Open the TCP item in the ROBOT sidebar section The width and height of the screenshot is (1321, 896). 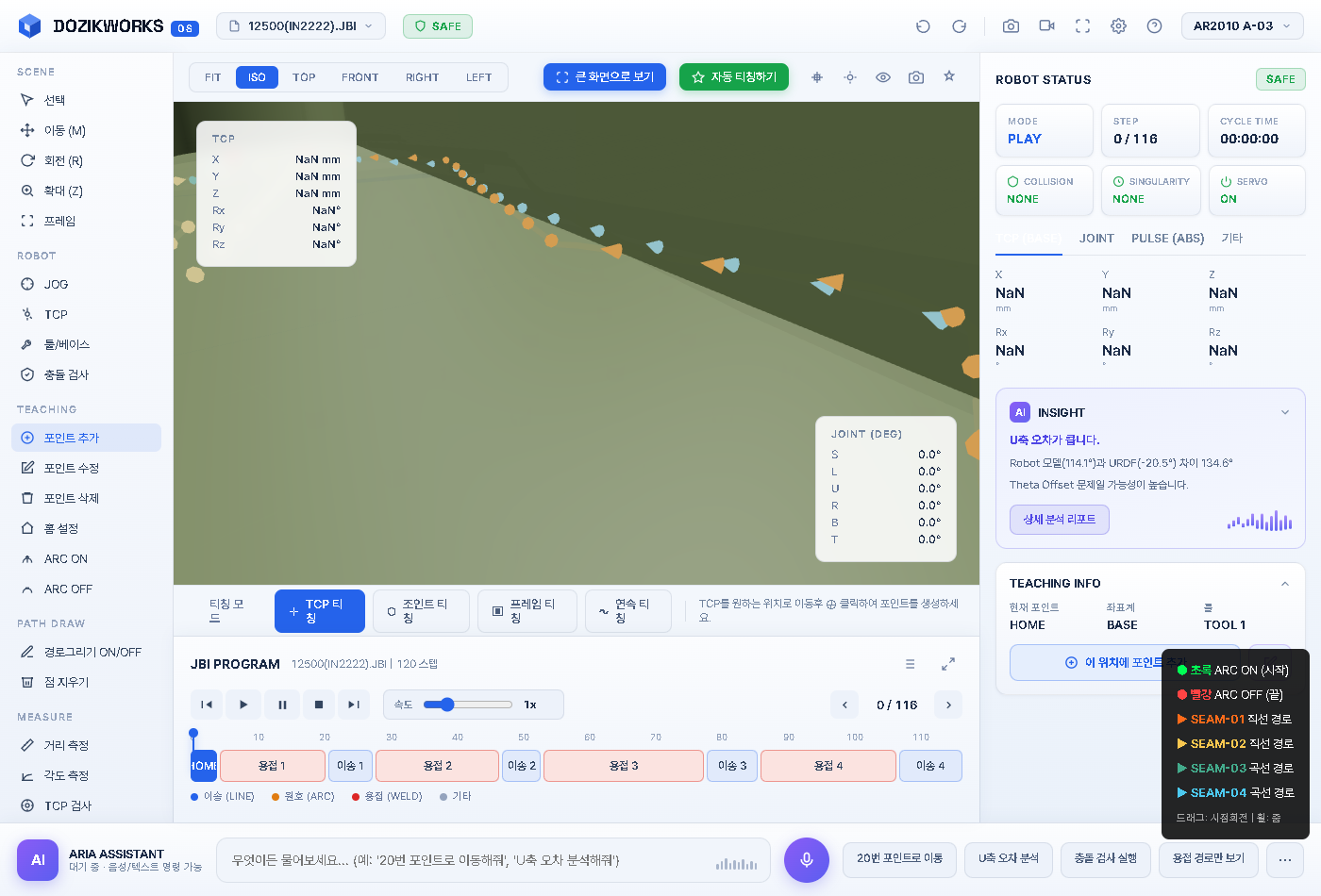[86, 314]
